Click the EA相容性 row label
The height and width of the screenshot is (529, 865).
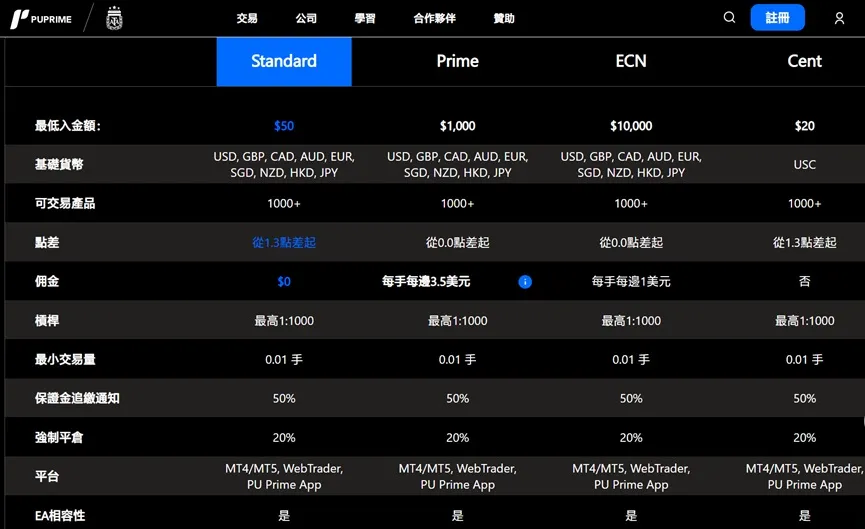pos(60,516)
